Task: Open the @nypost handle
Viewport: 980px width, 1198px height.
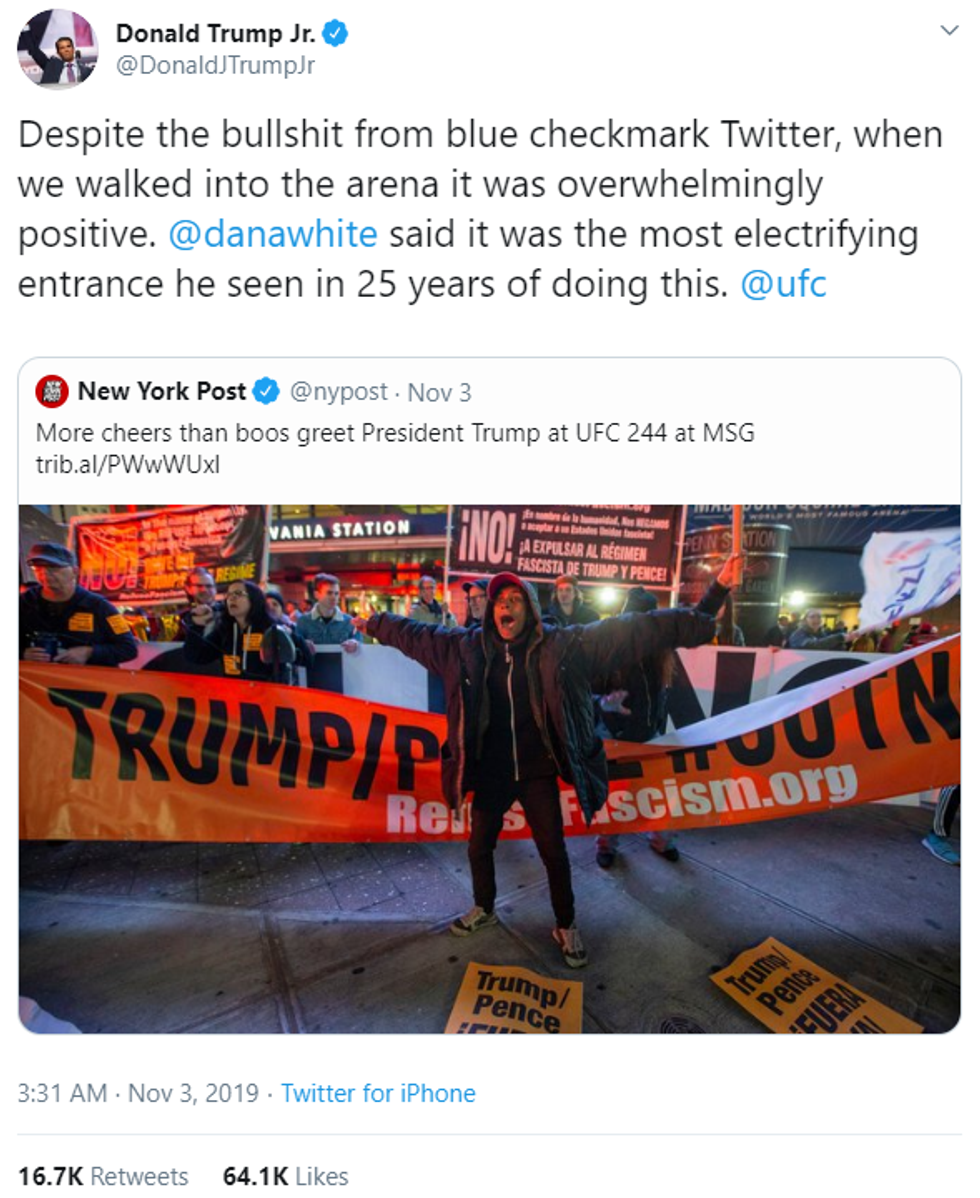Action: 339,393
